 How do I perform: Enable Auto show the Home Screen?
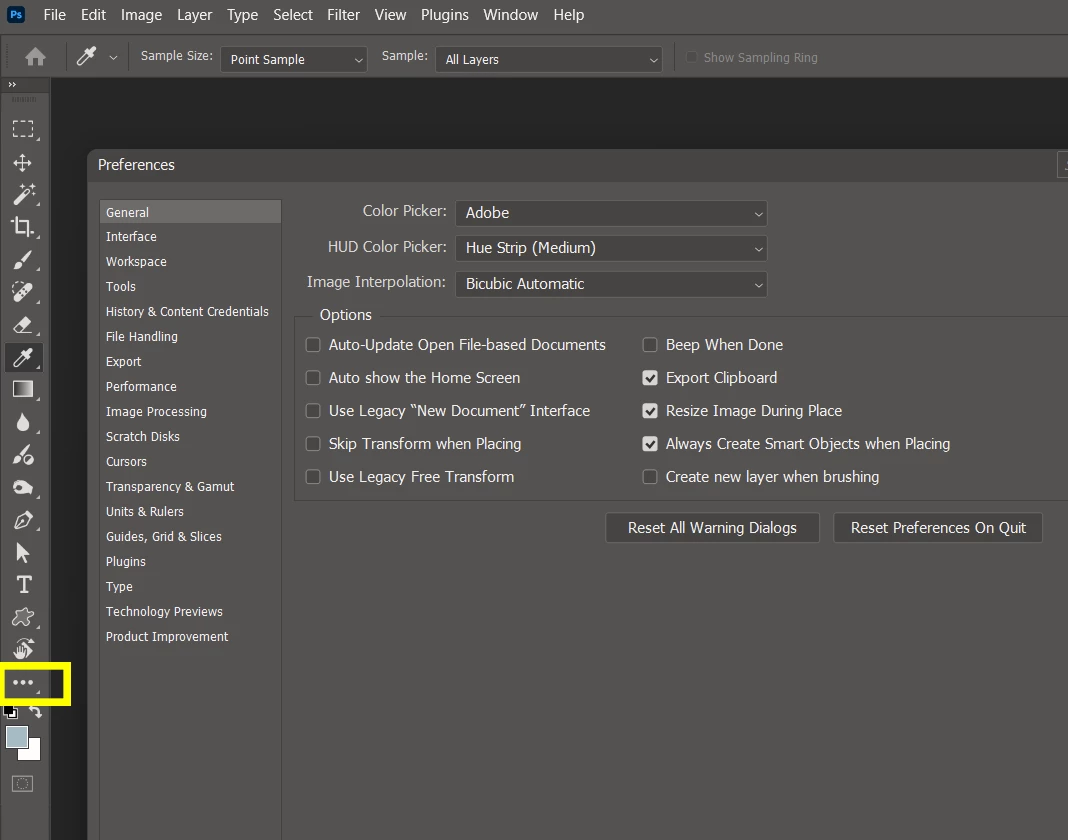pyautogui.click(x=313, y=377)
